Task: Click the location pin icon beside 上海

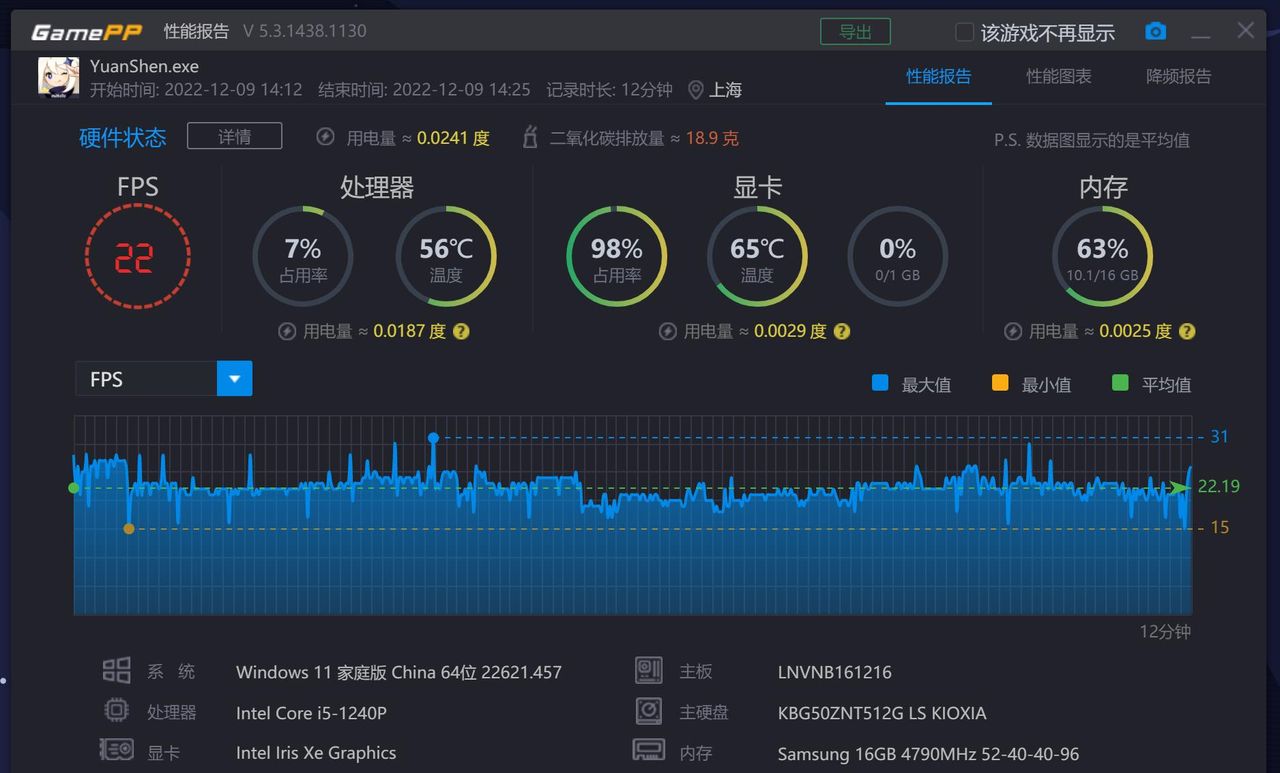Action: point(696,90)
